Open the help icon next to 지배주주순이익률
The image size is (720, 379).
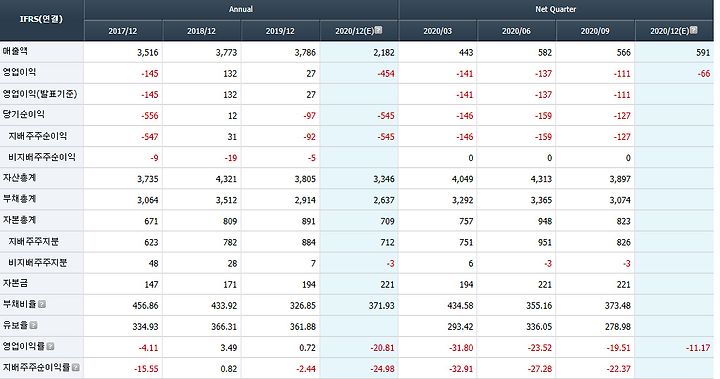pyautogui.click(x=76, y=368)
